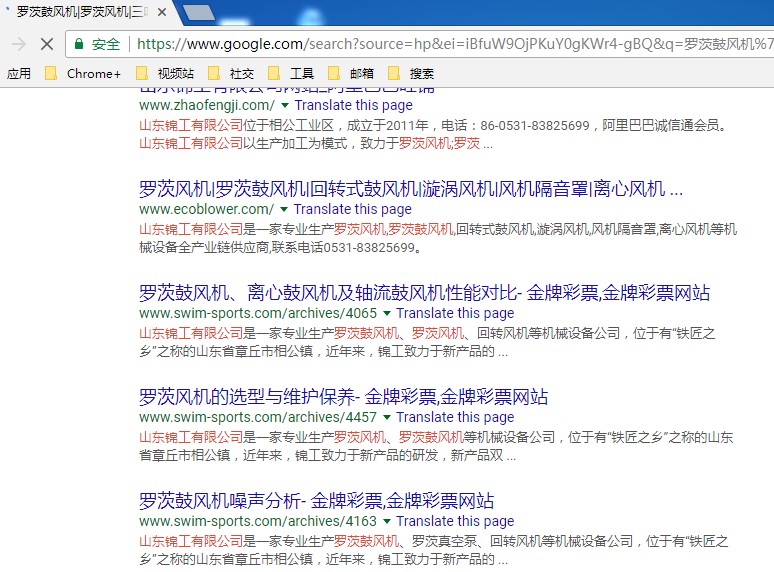Screen dimensions: 774x572
Task: Open the 工具 bookmark folder
Action: coord(291,73)
